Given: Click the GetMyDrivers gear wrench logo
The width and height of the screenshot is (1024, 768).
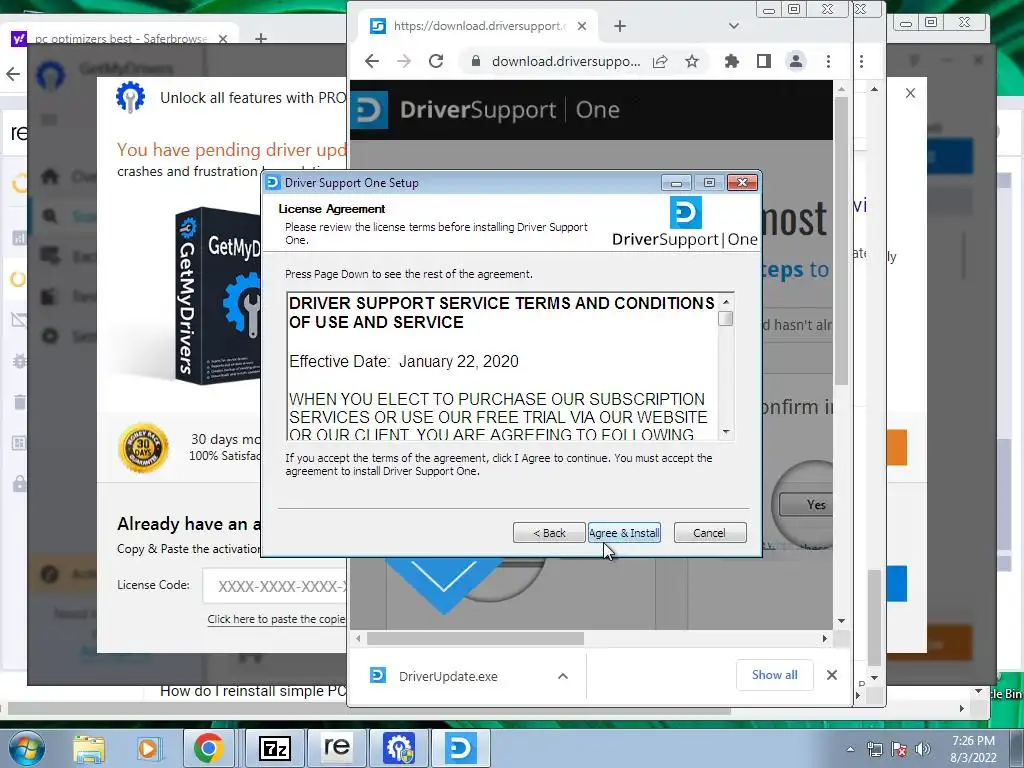Looking at the screenshot, I should click(x=131, y=98).
